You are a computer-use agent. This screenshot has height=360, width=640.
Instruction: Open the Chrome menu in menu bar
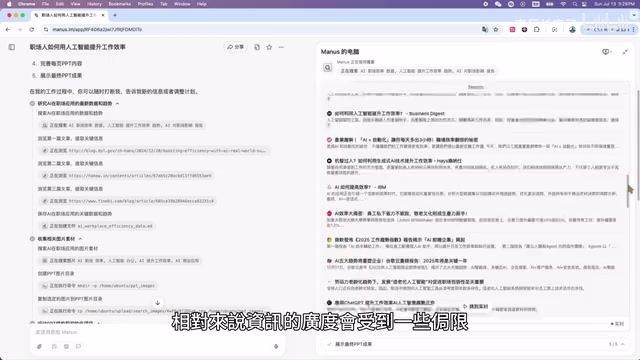click(27, 4)
